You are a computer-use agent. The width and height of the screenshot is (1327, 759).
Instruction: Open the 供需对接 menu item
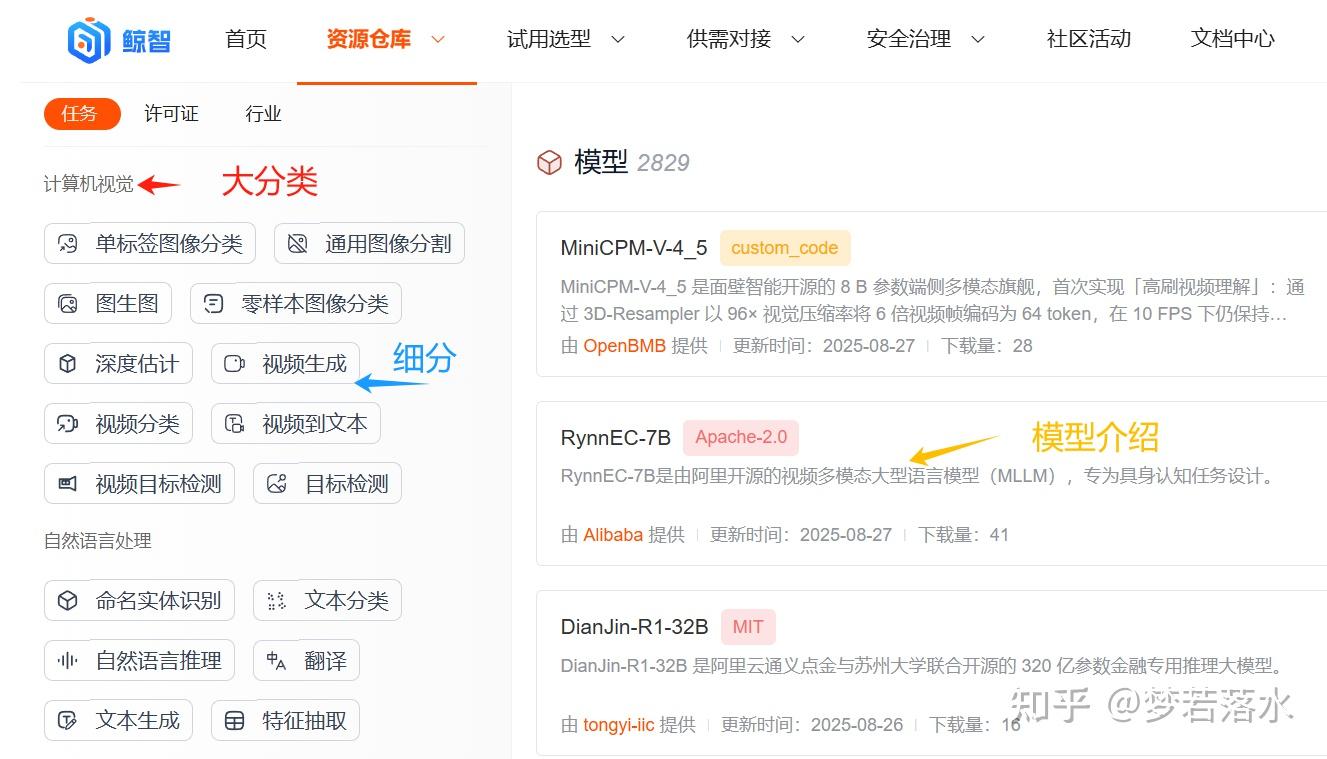point(729,39)
